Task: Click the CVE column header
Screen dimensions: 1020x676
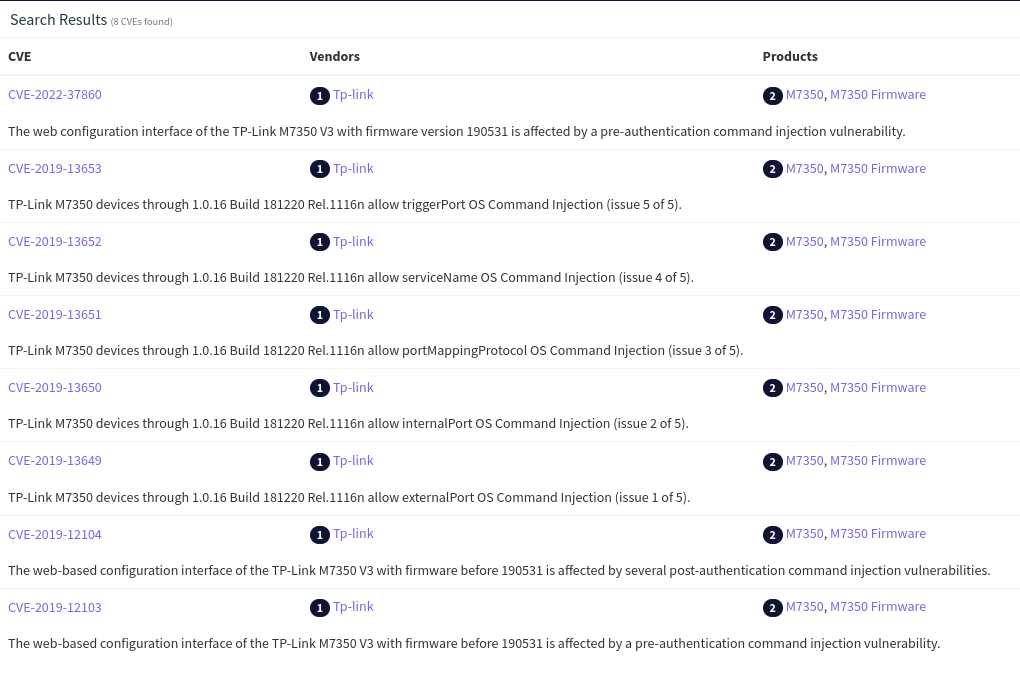Action: tap(20, 56)
